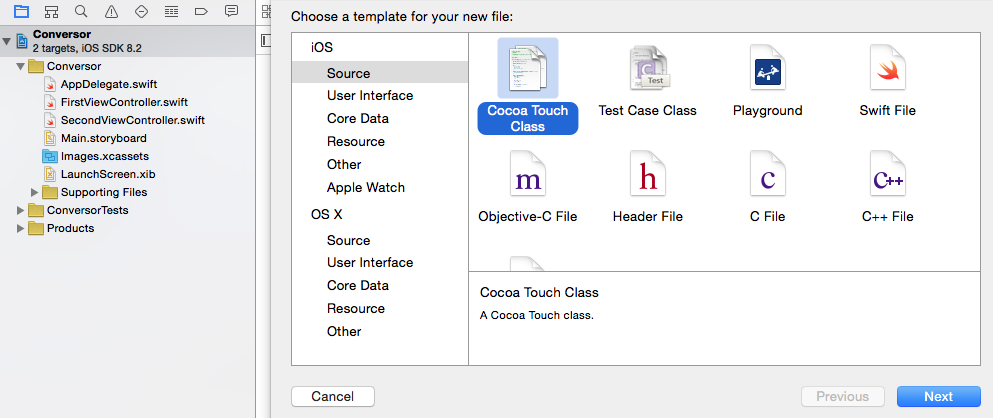Open the Report navigator speech bubble icon
The width and height of the screenshot is (993, 418).
(231, 11)
